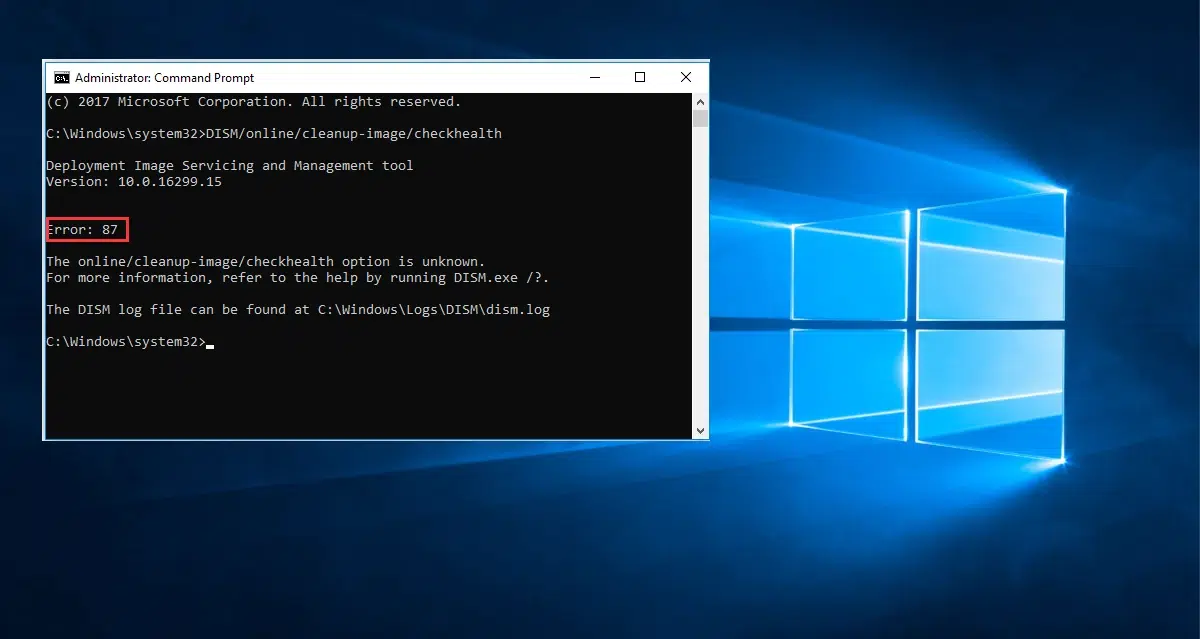The width and height of the screenshot is (1200, 639).
Task: Click the maximize window icon
Action: click(640, 77)
